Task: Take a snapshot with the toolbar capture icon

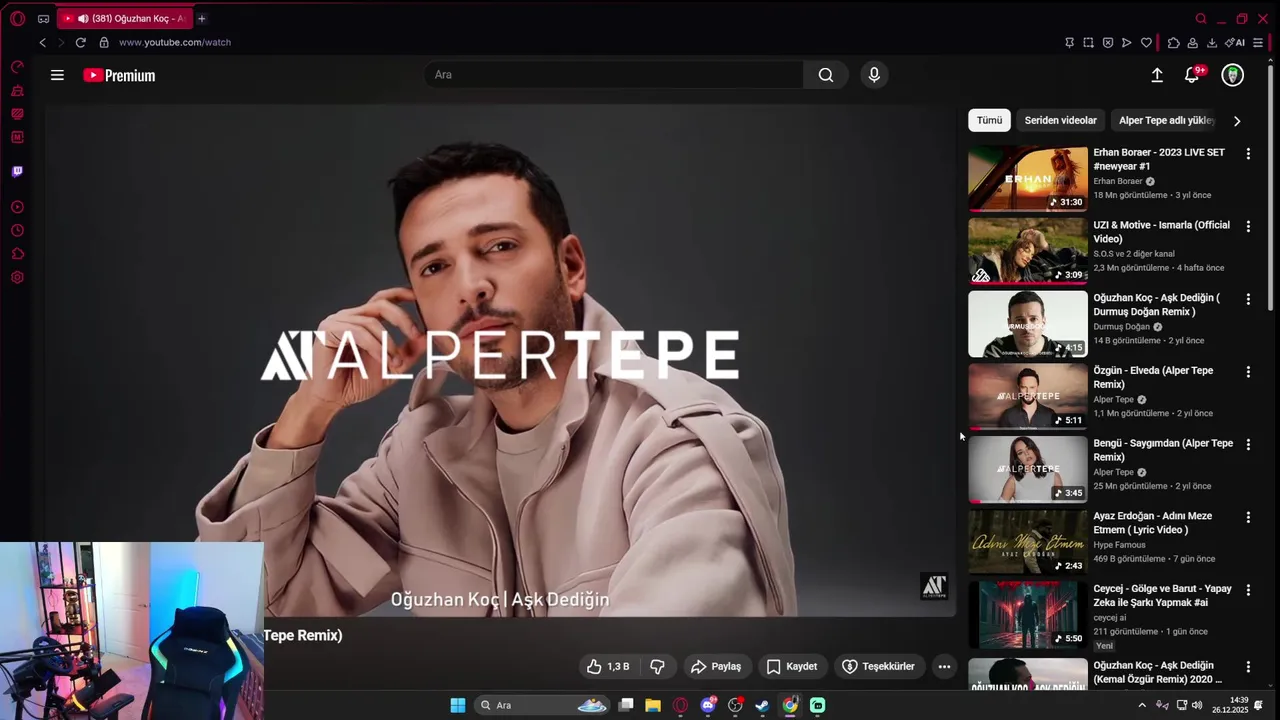Action: 1088,43
